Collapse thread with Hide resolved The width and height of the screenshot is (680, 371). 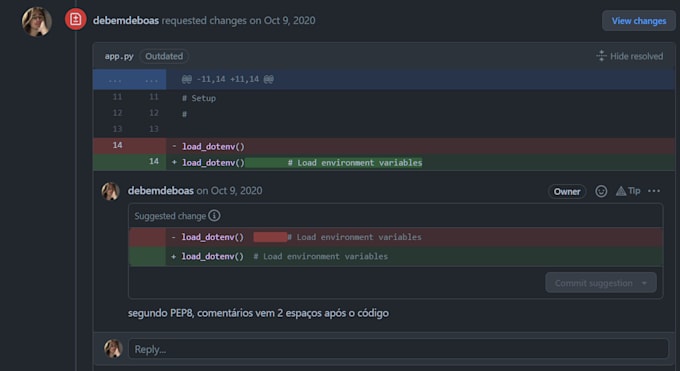coord(630,56)
